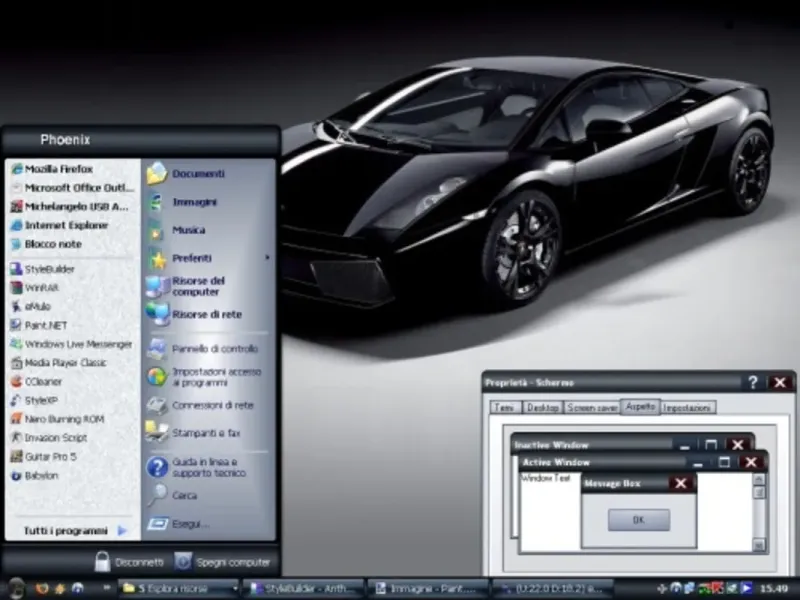
Task: Launch Mozilla Firefox from Start menu
Action: point(58,169)
